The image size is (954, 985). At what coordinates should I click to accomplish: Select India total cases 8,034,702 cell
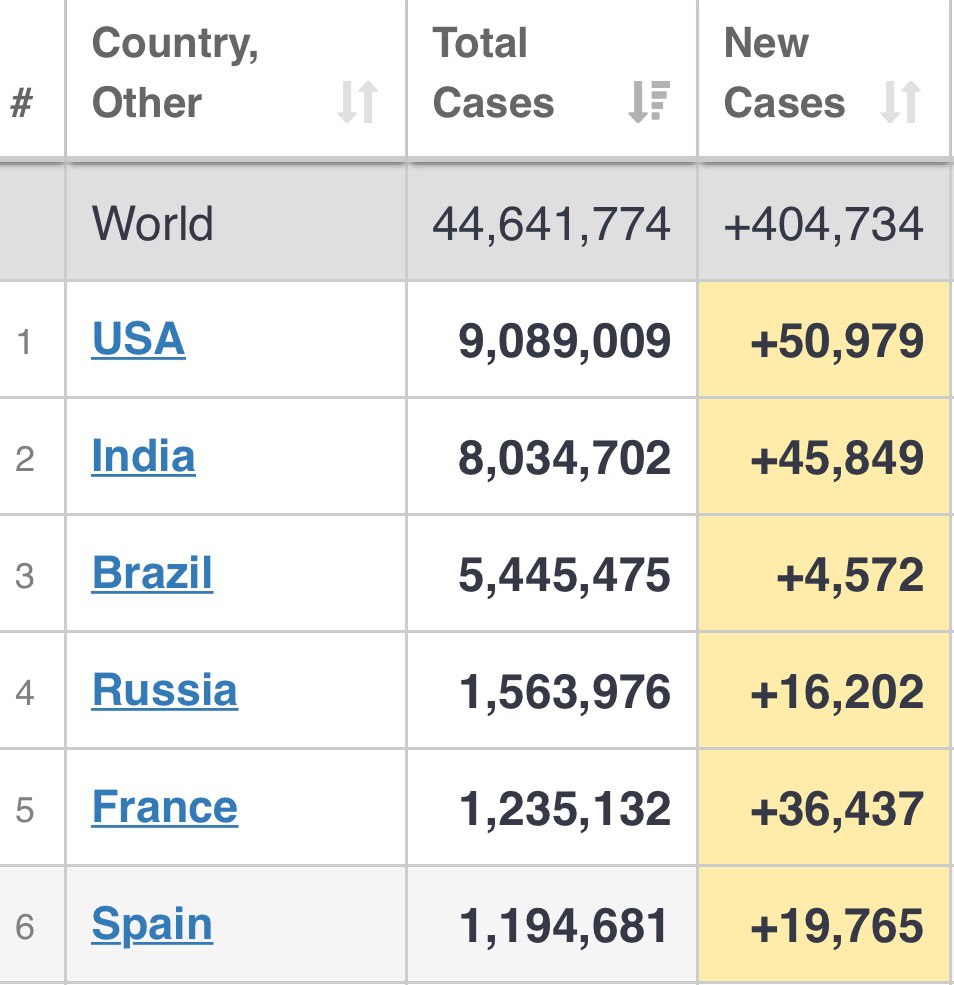tap(552, 457)
